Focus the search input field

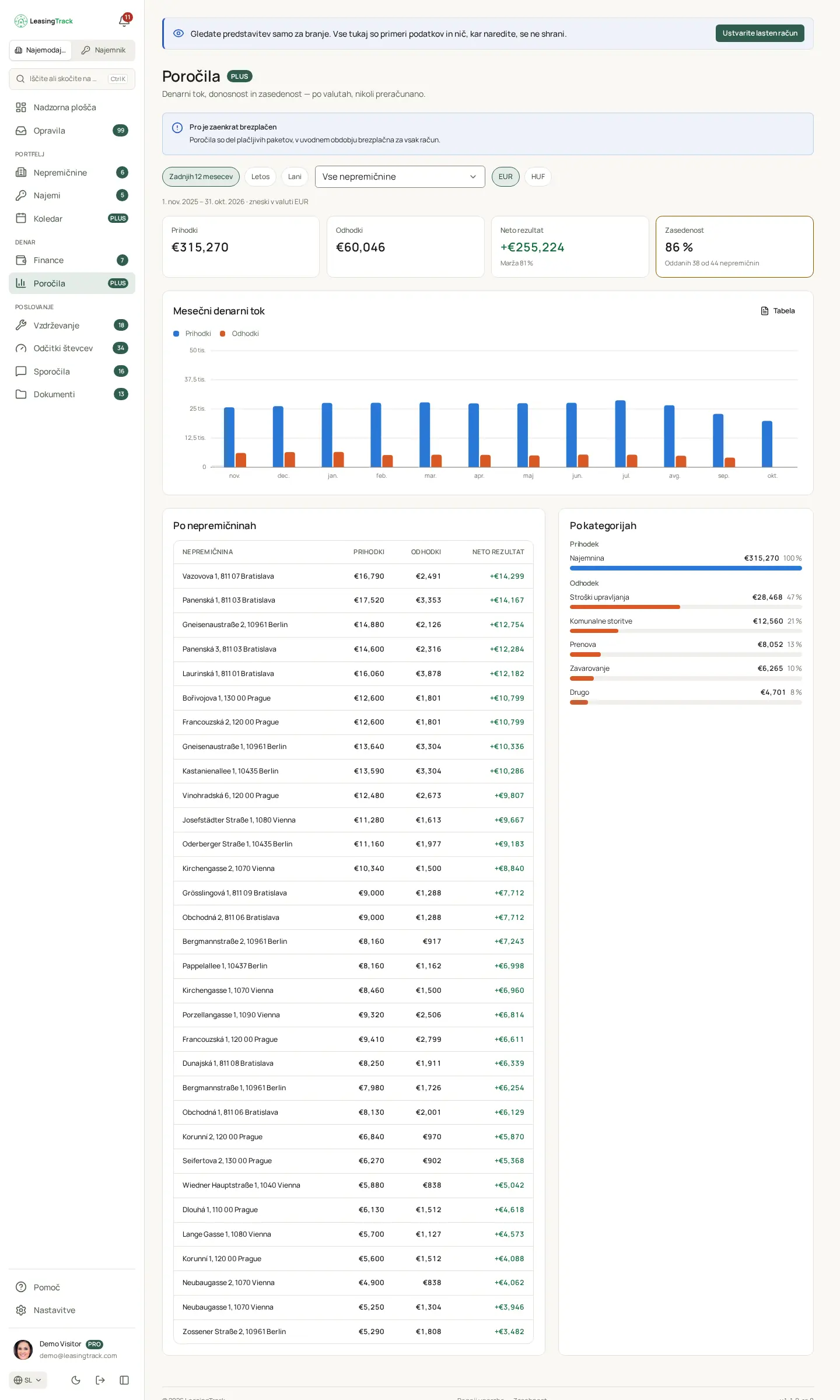point(72,79)
